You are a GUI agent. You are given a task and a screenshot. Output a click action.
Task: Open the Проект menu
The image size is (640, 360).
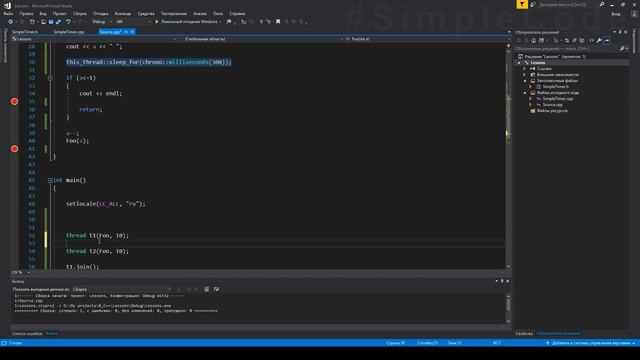(59, 13)
